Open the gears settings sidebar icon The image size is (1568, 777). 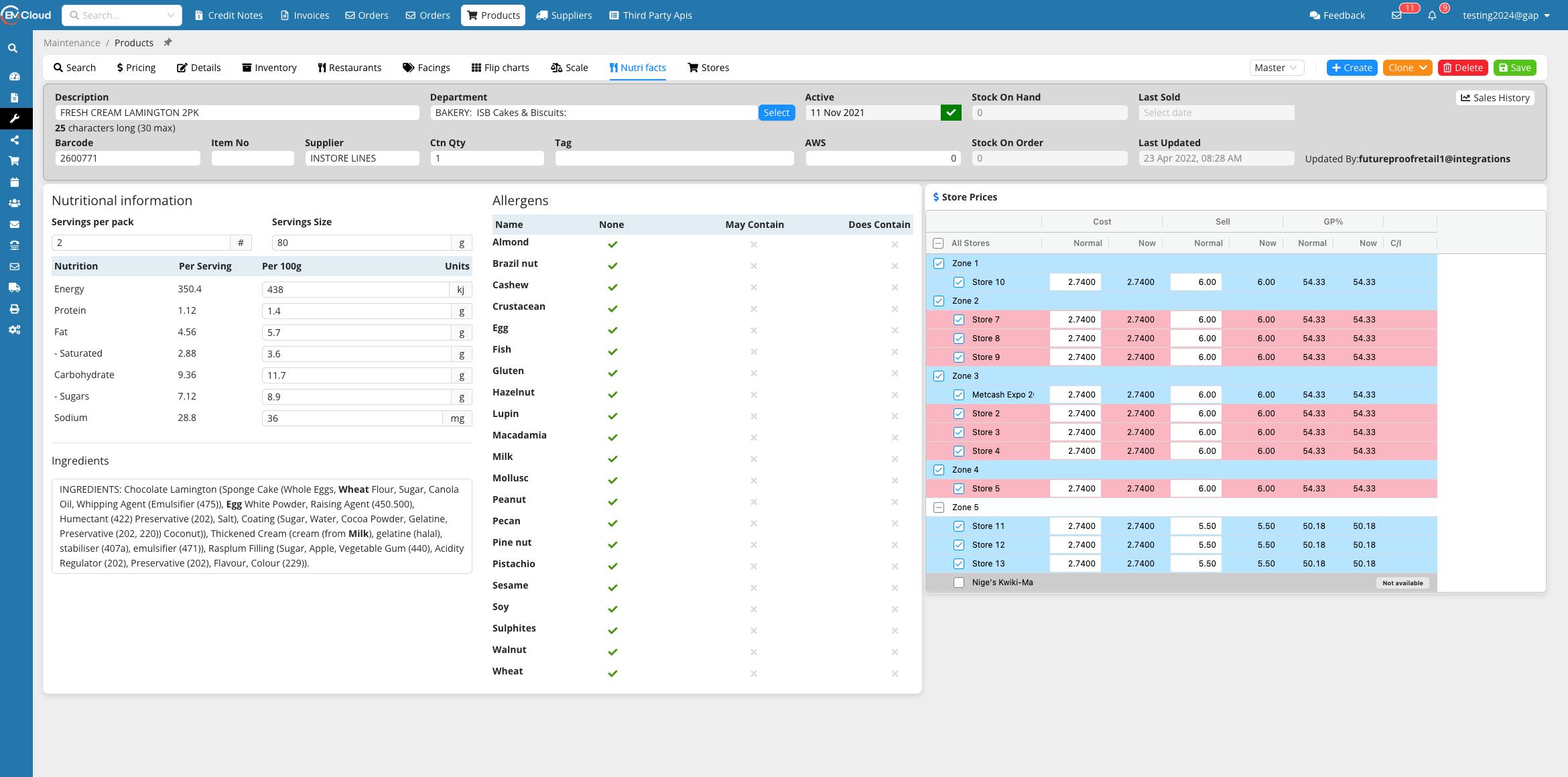(14, 330)
